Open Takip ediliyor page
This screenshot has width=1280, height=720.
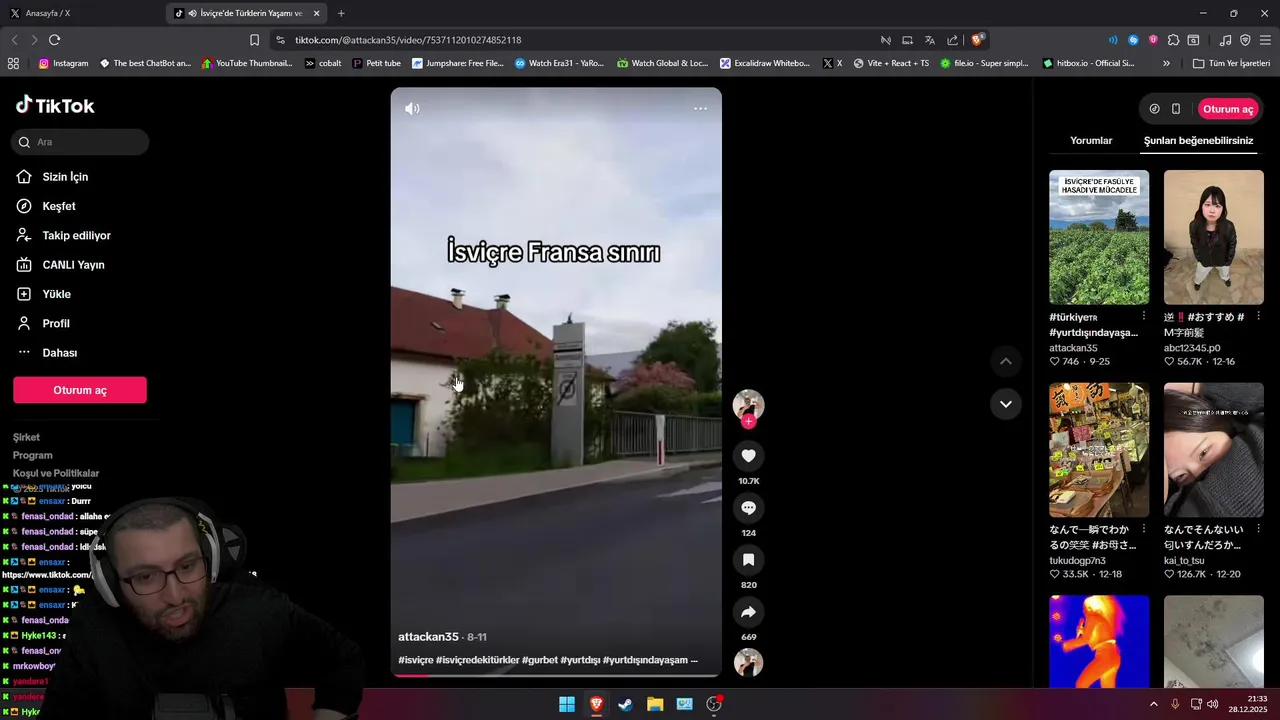(x=76, y=236)
